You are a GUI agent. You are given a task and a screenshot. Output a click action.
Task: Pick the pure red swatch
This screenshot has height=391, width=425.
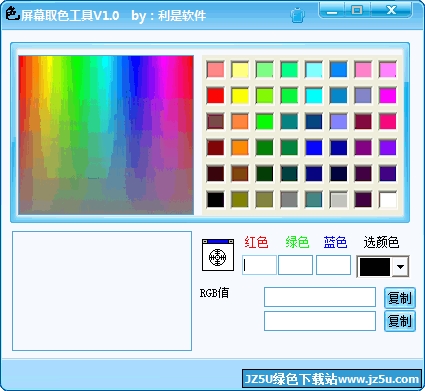click(x=215, y=95)
